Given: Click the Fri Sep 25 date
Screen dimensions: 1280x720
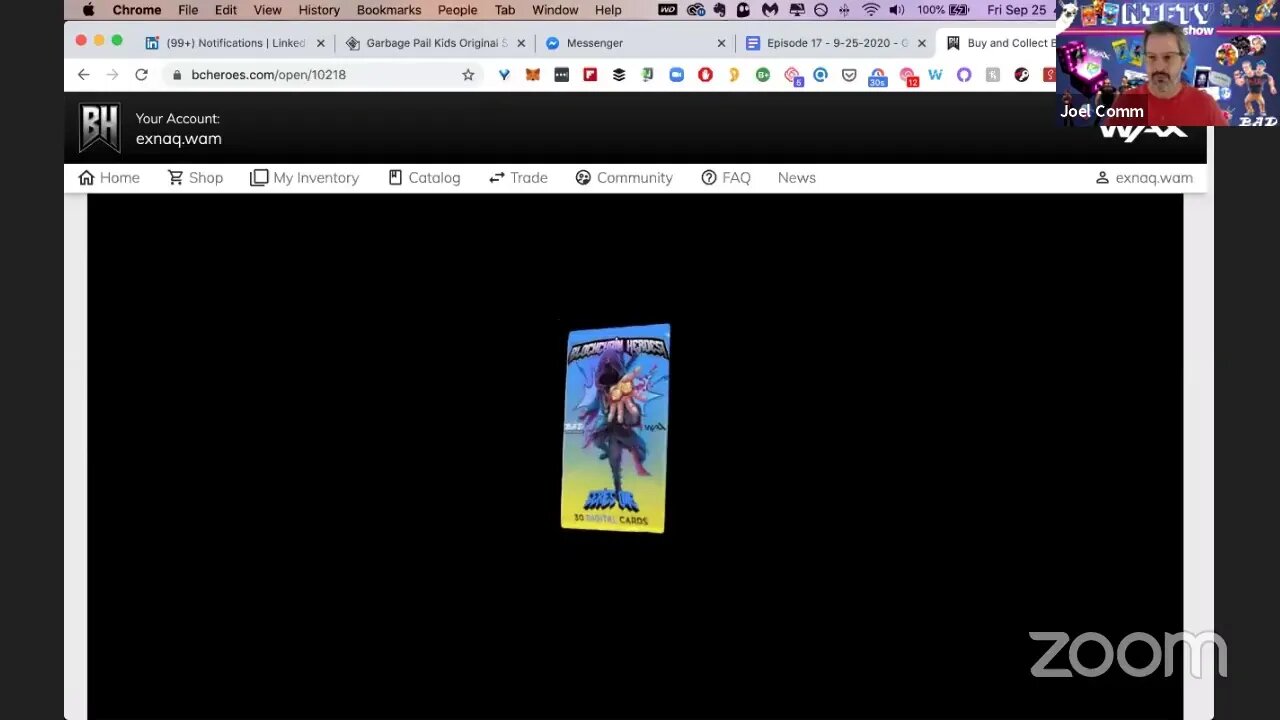Looking at the screenshot, I should coord(1016,10).
